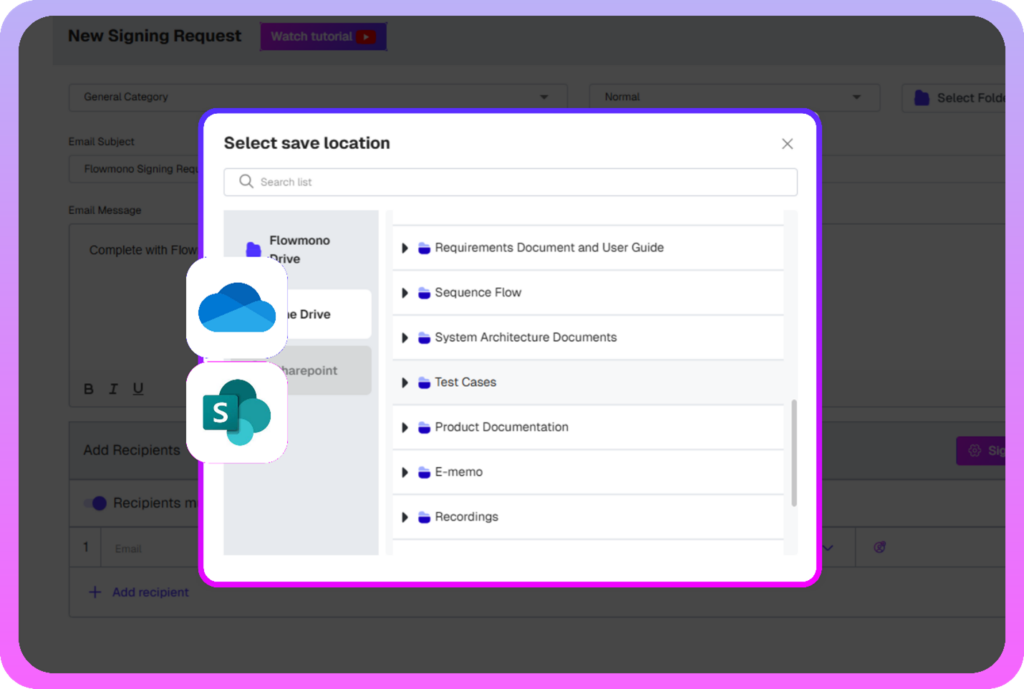Click the folder icon next to Recordings
The image size is (1024, 689).
pos(423,516)
